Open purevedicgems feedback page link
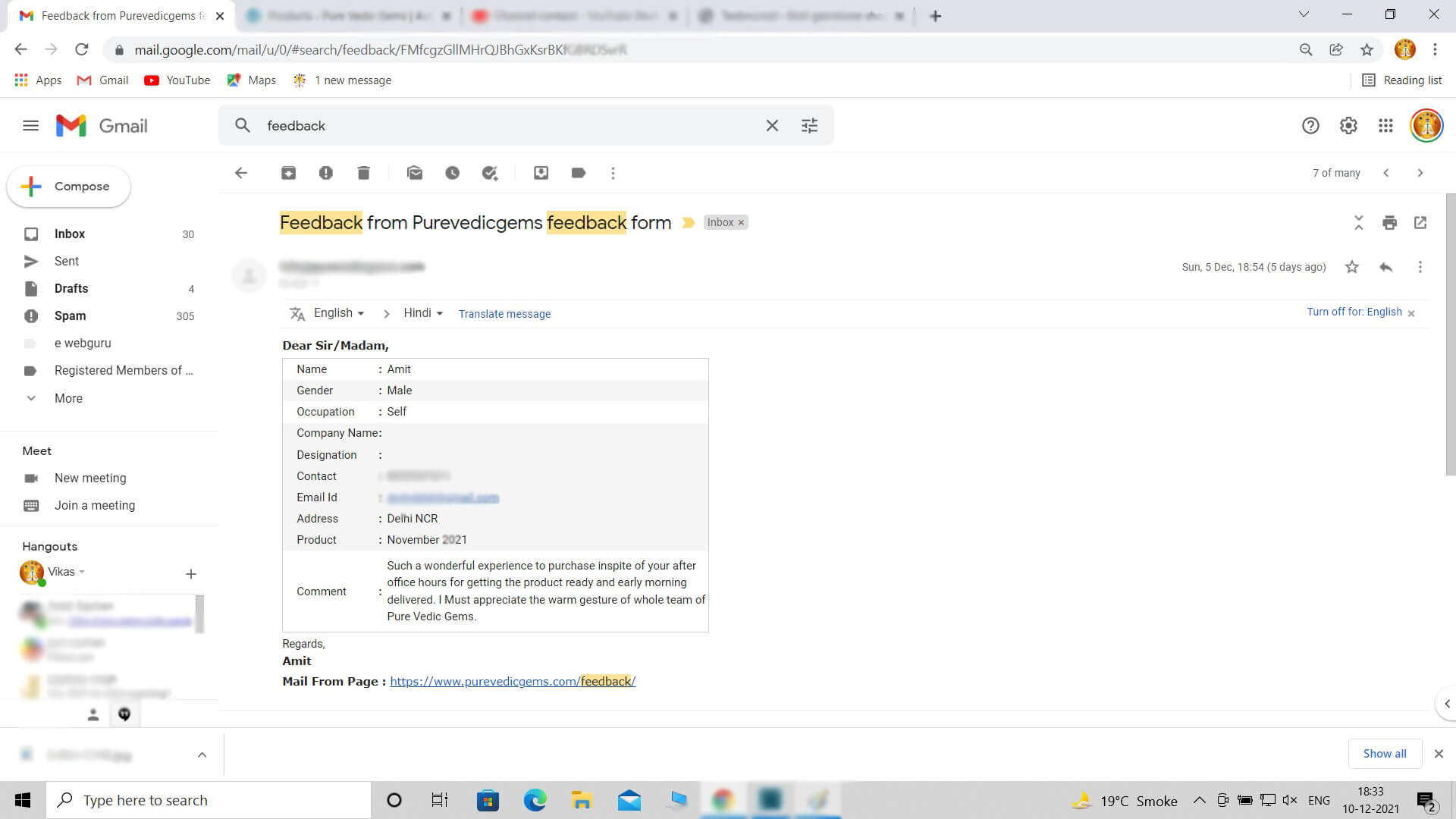 [513, 681]
